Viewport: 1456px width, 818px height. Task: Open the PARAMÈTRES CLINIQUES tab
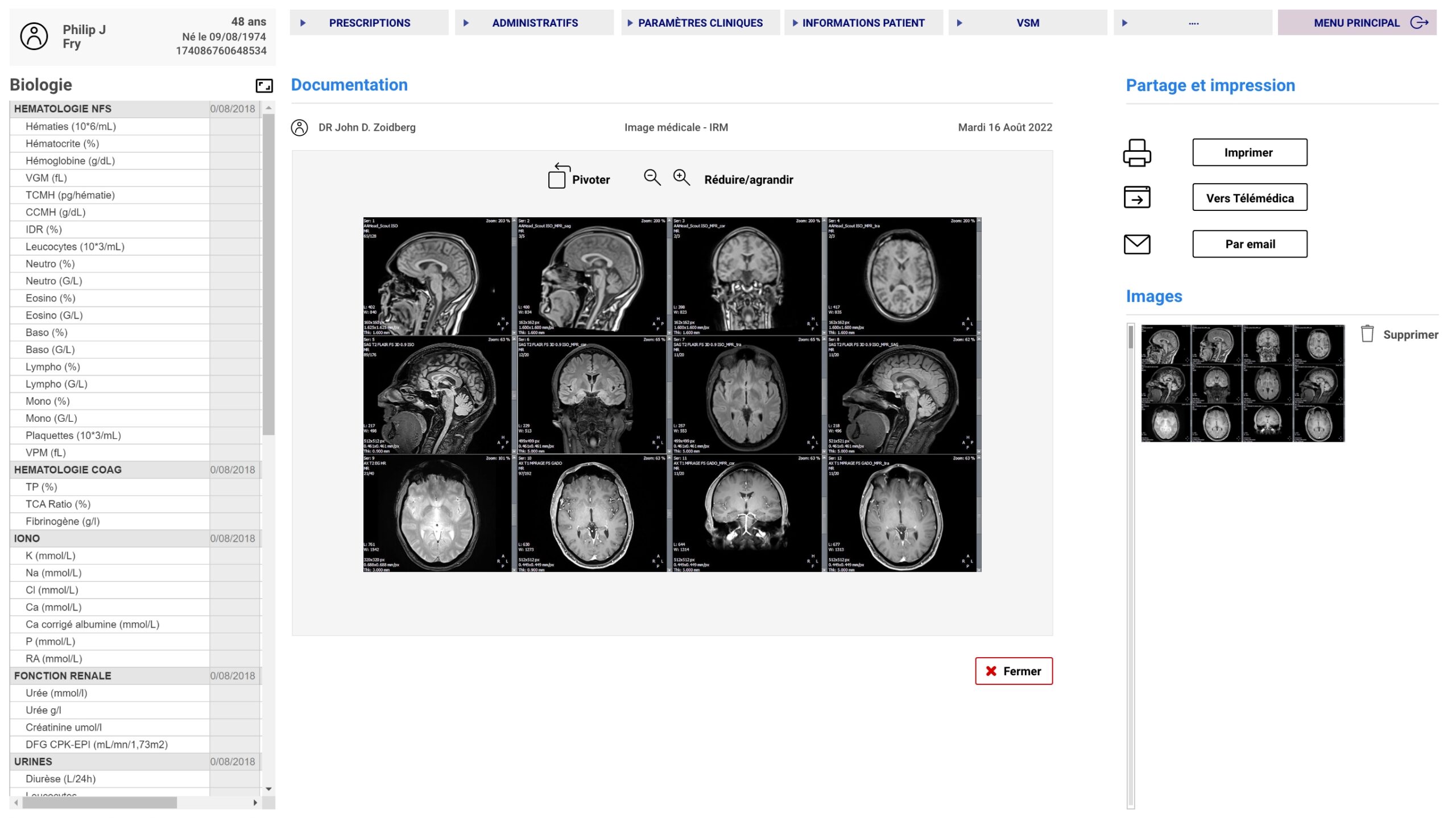click(x=700, y=23)
